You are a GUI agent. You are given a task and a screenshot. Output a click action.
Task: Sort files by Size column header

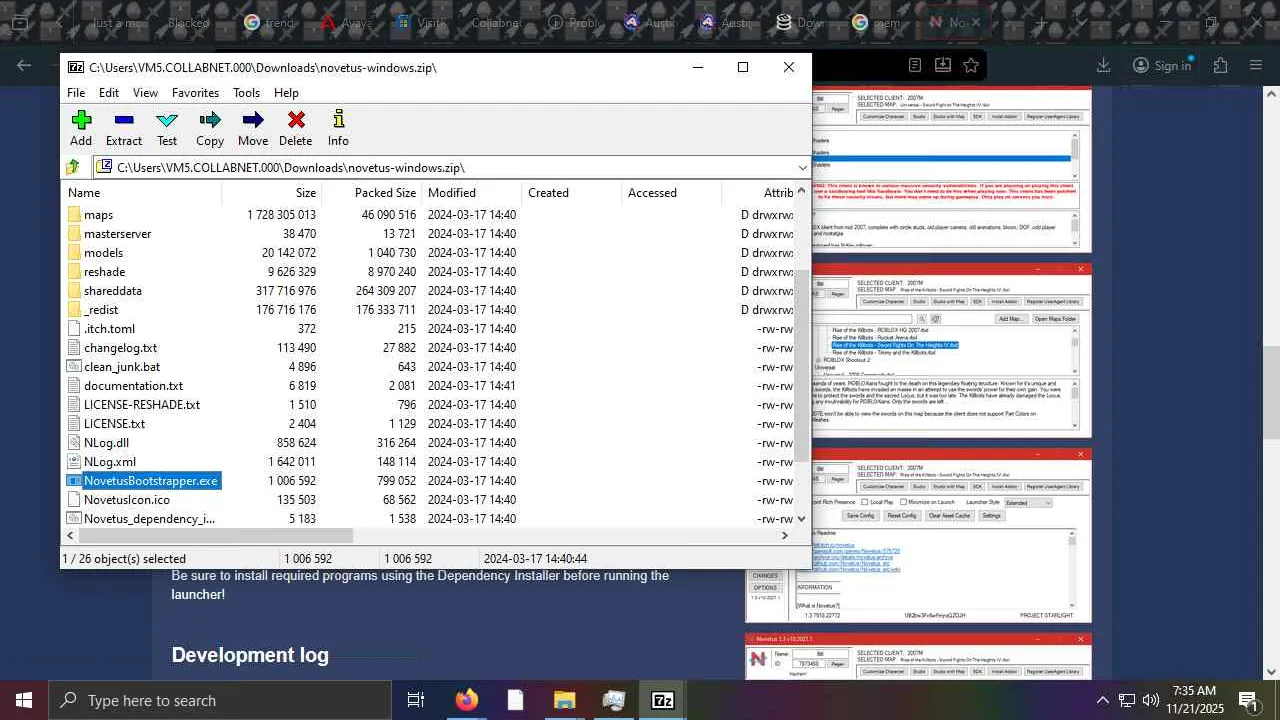(x=270, y=193)
